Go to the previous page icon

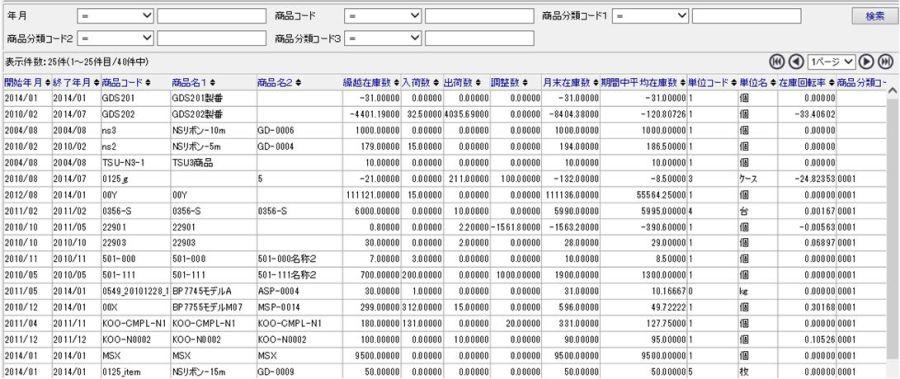point(796,61)
